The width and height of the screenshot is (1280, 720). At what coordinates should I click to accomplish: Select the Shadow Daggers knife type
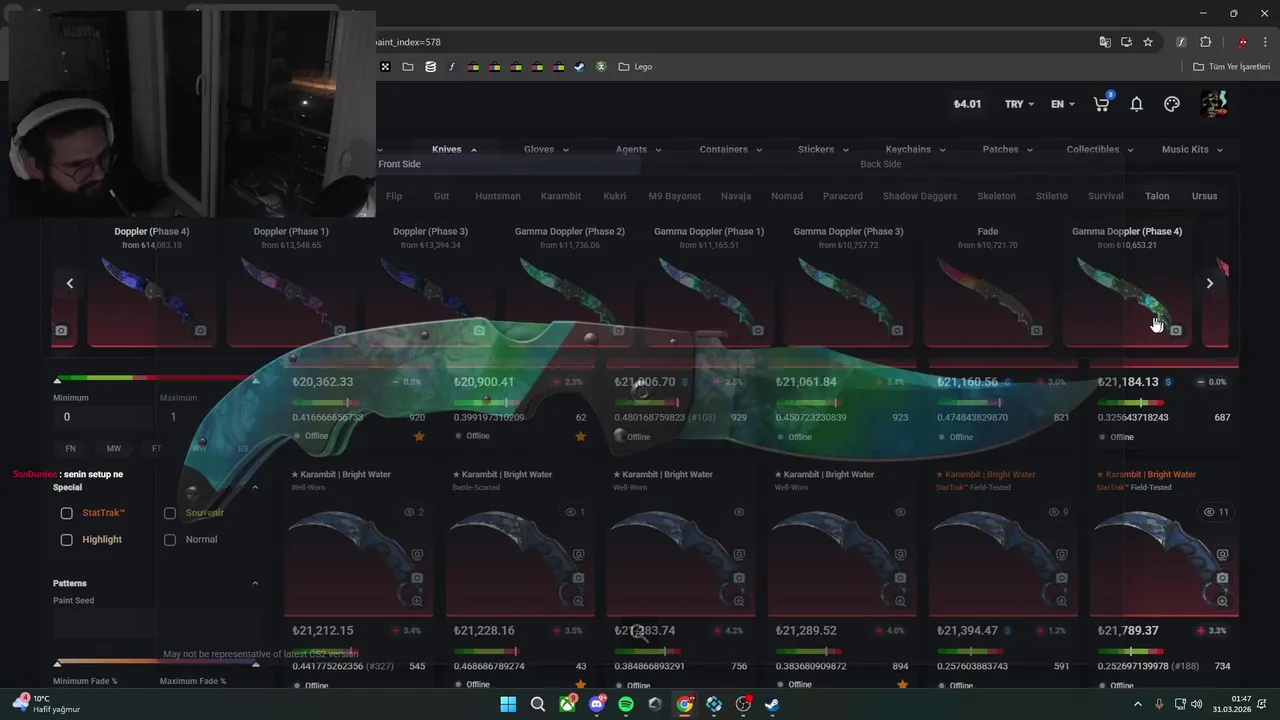pos(920,196)
